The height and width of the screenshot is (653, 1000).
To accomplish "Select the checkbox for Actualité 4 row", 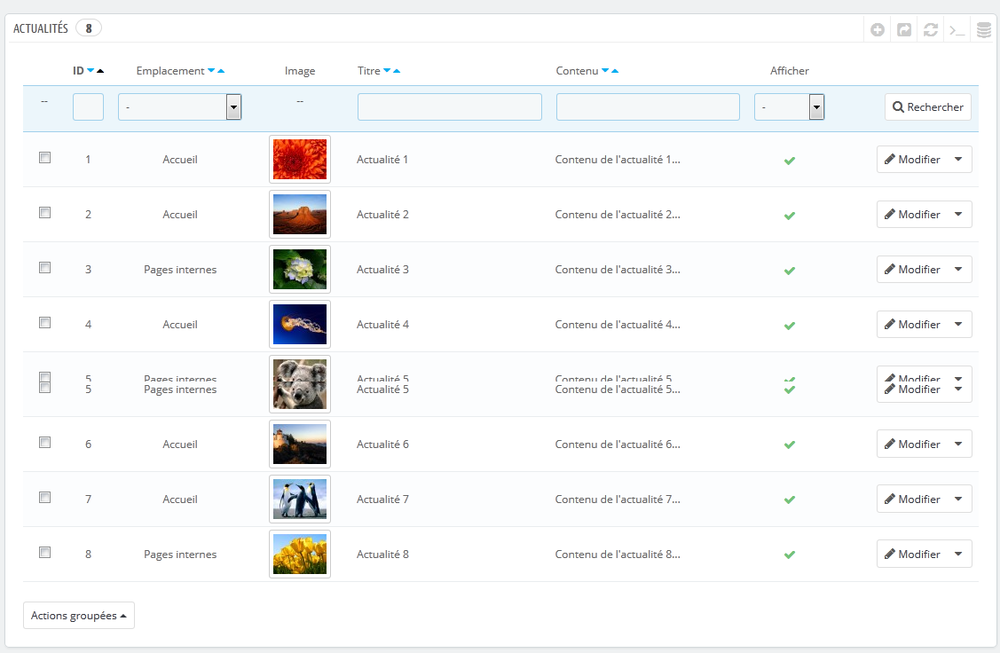I will tap(45, 322).
